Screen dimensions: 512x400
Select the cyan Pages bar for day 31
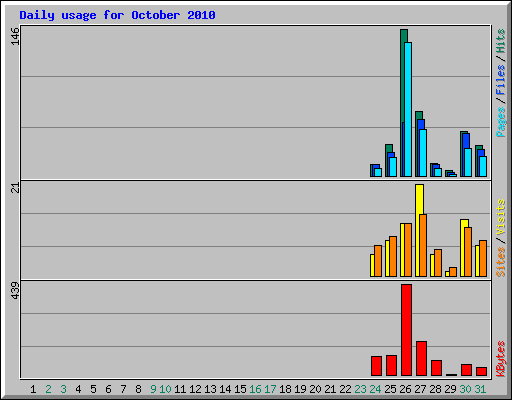point(483,166)
